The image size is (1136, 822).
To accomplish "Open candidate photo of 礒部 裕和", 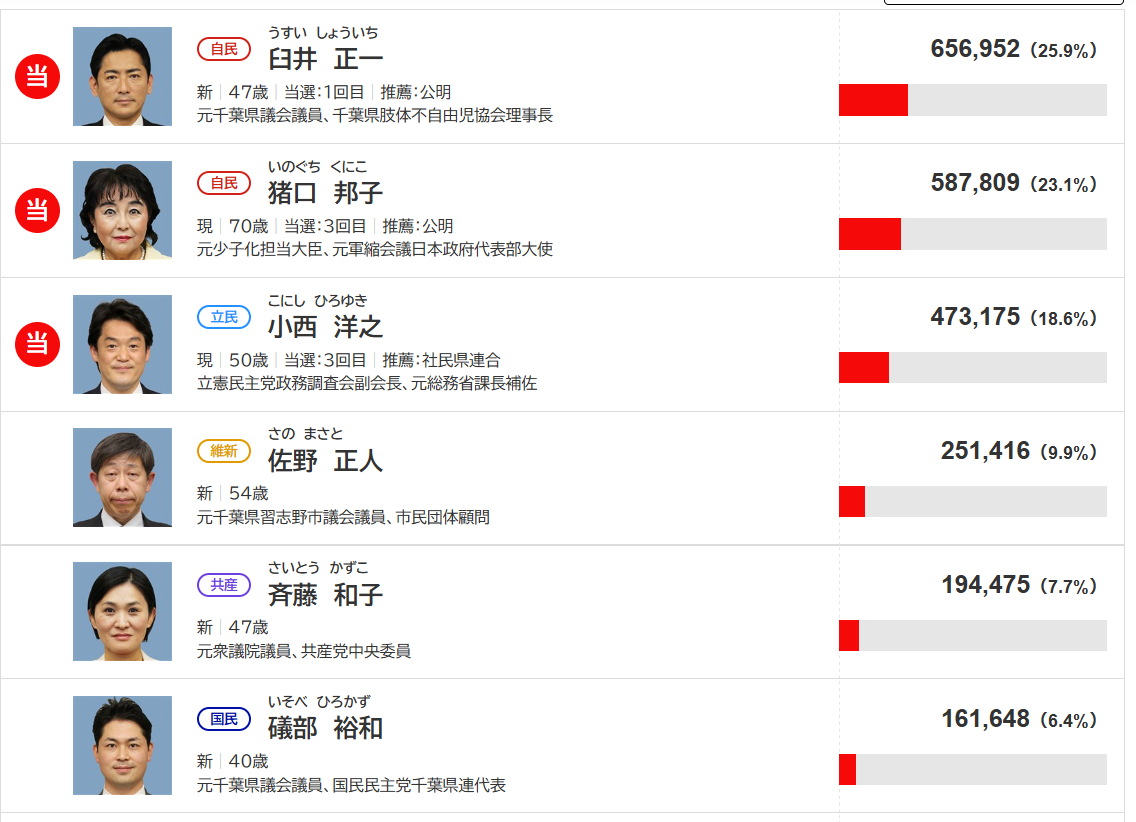I will pos(122,746).
